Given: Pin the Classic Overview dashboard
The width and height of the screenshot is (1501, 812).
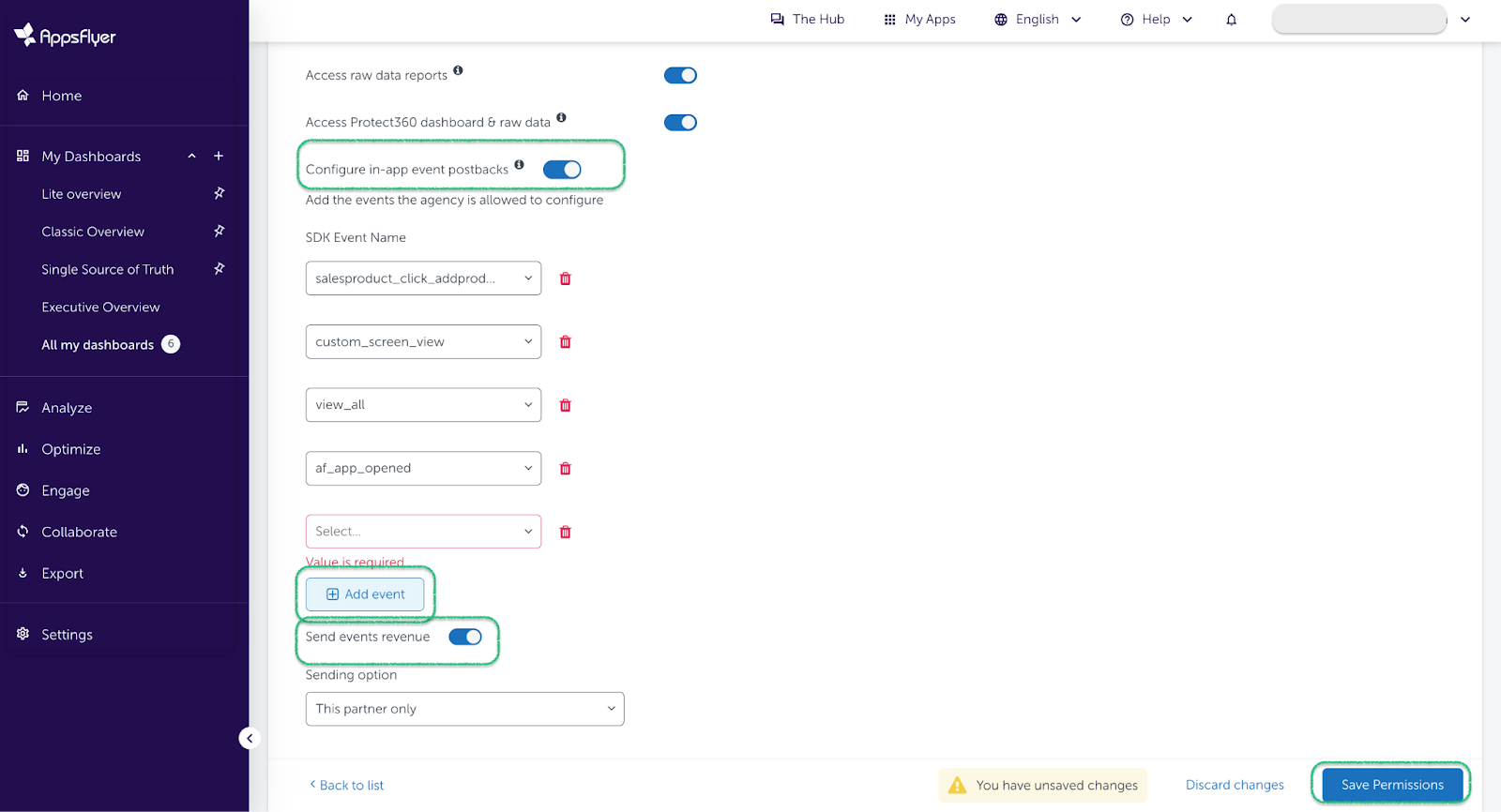Looking at the screenshot, I should tap(219, 231).
